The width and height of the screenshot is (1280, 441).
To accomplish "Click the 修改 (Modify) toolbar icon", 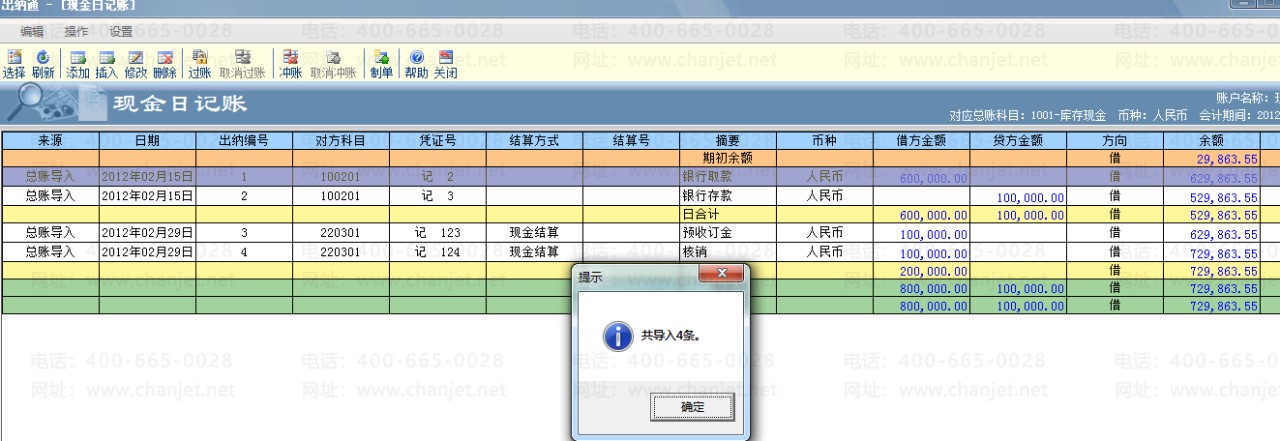I will click(x=136, y=64).
